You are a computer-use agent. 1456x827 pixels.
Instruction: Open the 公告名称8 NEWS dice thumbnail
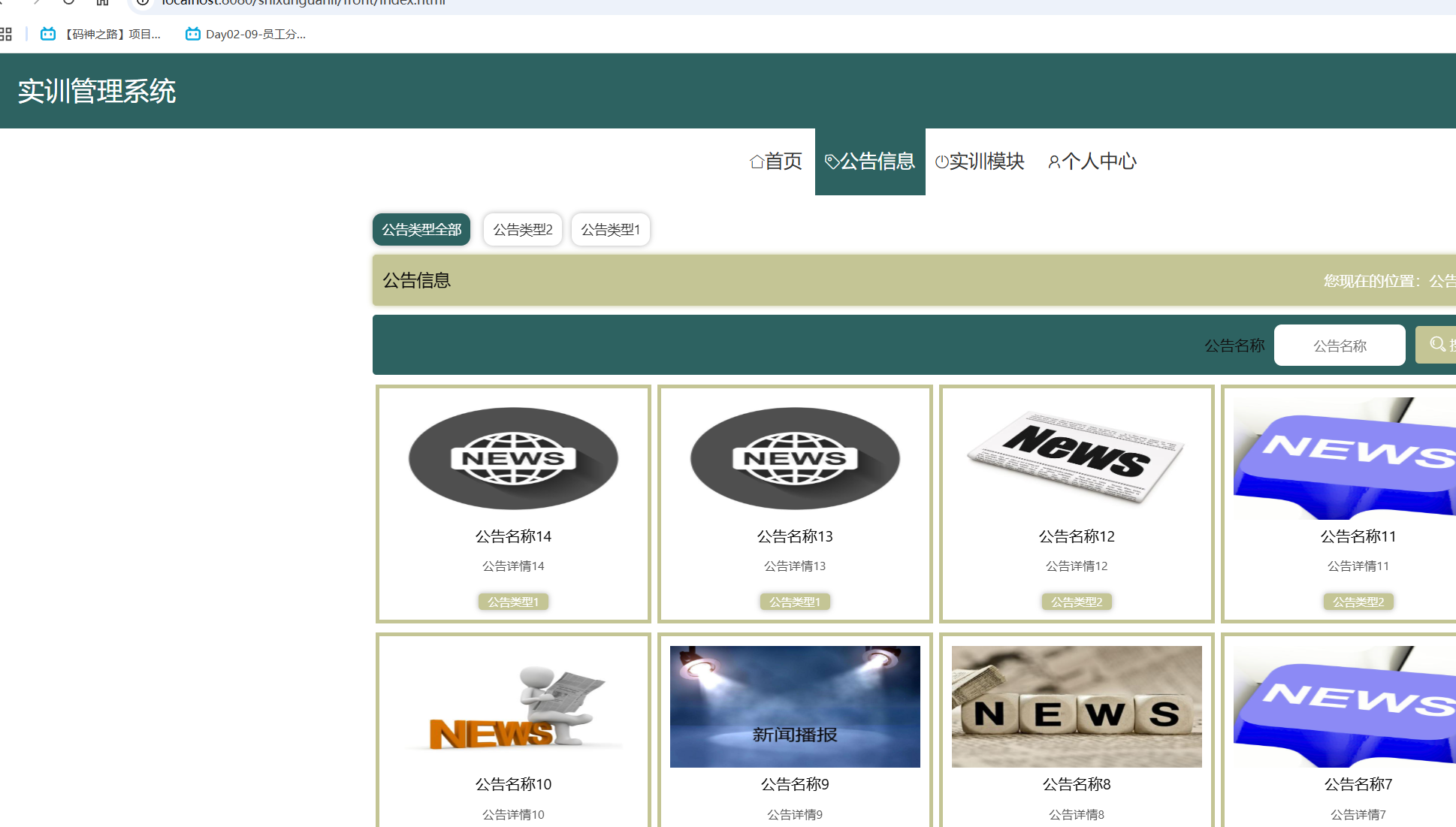pos(1077,707)
